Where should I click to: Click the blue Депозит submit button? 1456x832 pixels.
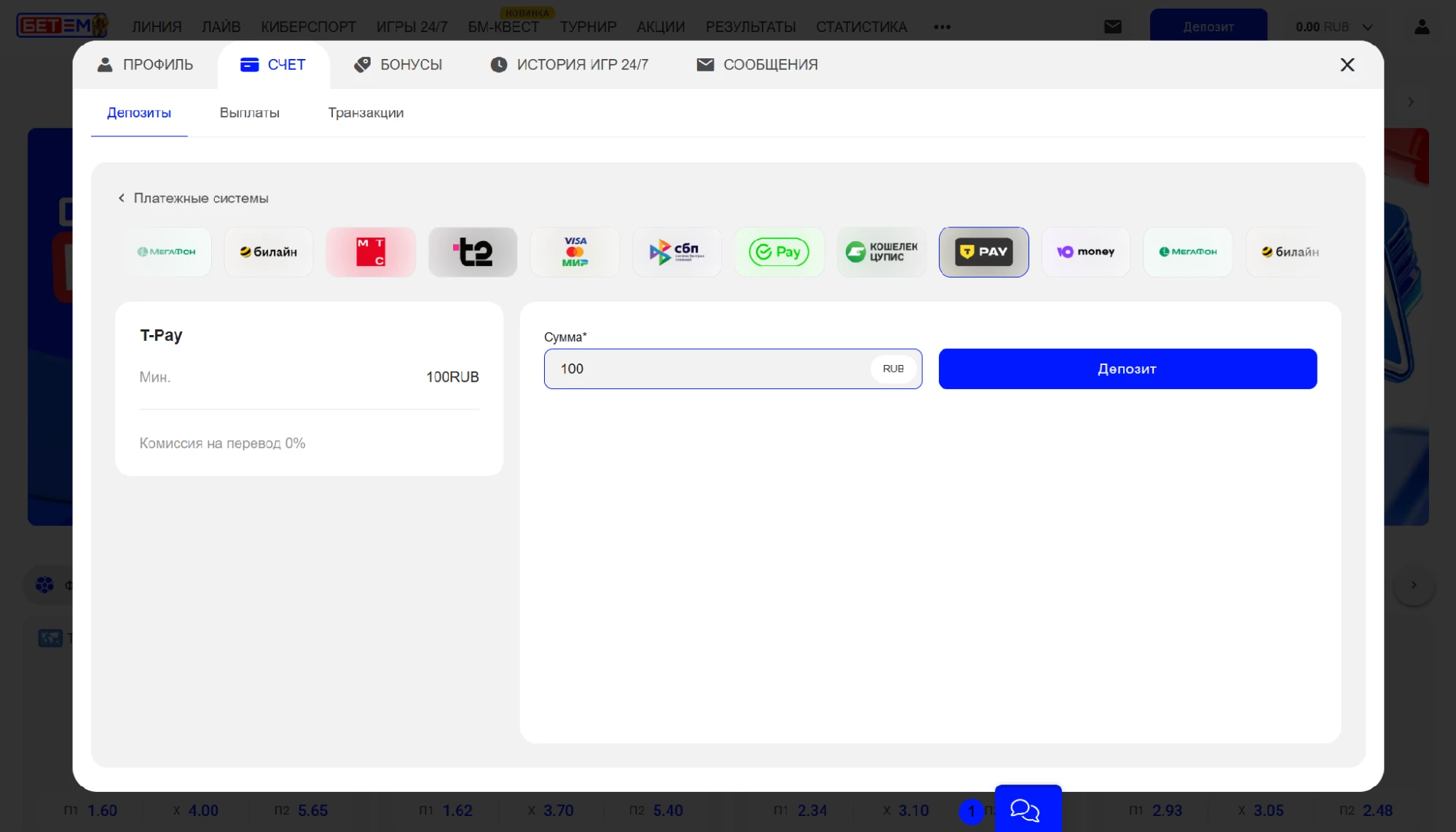pyautogui.click(x=1128, y=369)
